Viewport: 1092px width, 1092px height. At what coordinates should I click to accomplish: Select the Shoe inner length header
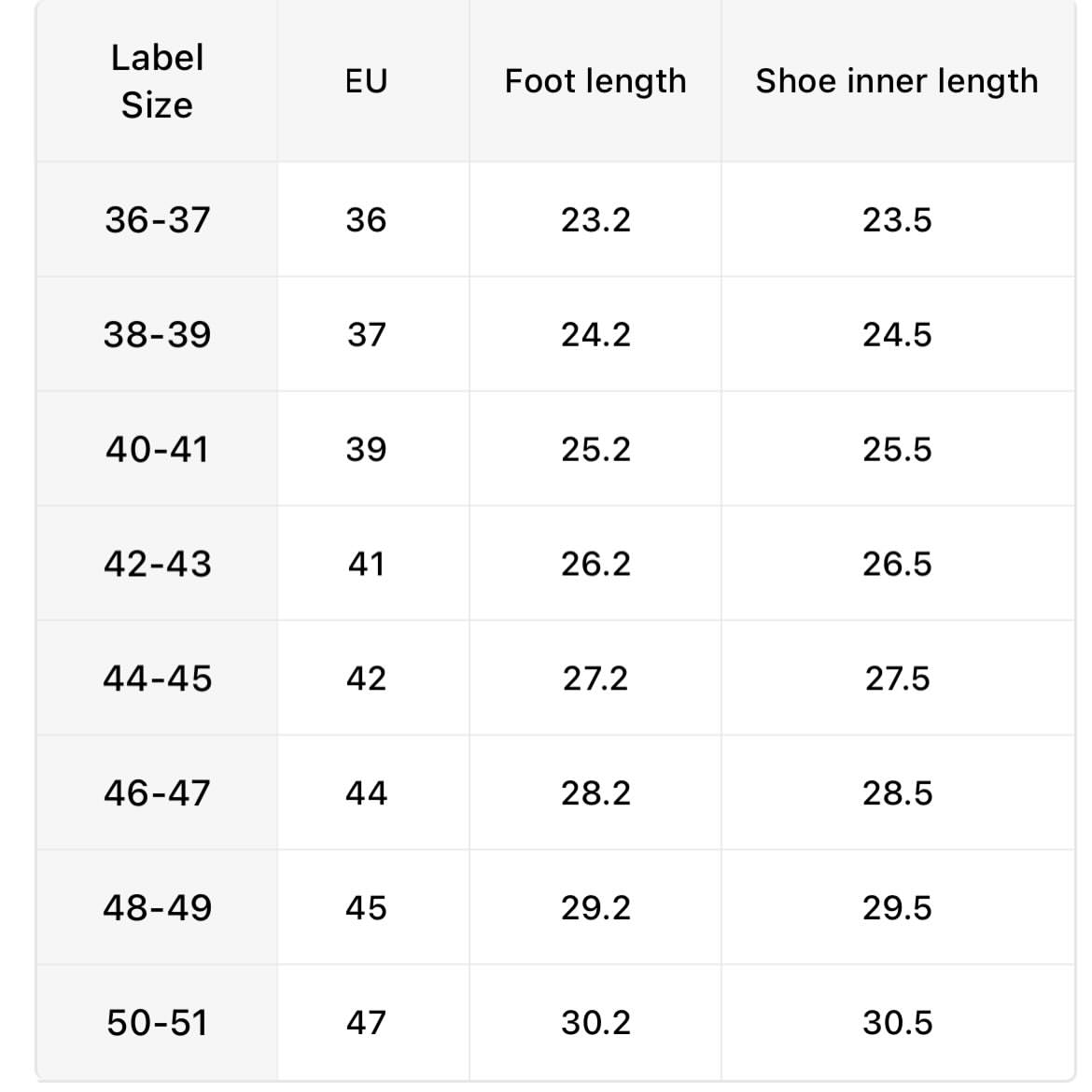(897, 81)
